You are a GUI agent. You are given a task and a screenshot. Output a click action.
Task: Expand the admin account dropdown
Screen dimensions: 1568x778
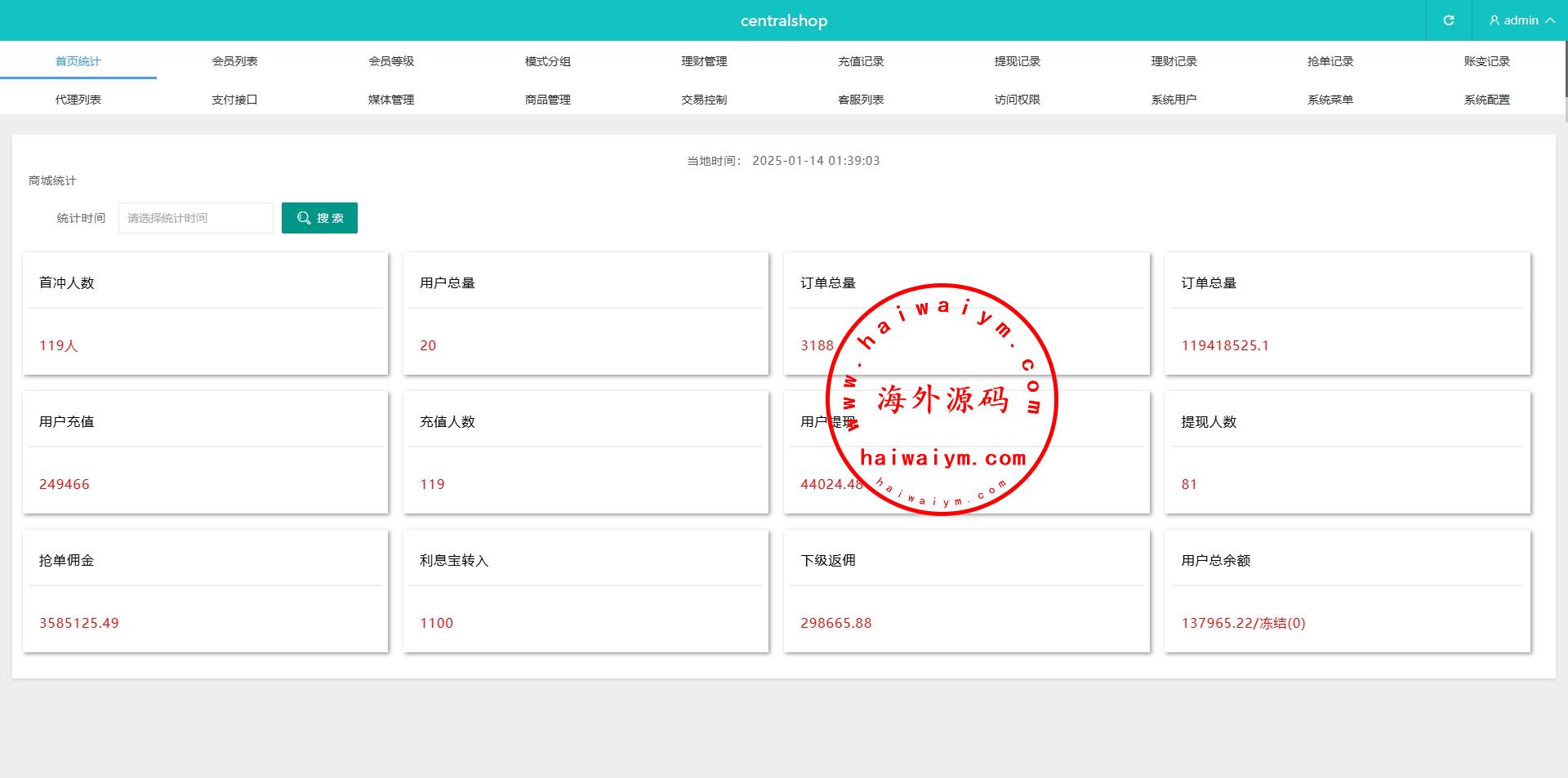[x=1549, y=20]
